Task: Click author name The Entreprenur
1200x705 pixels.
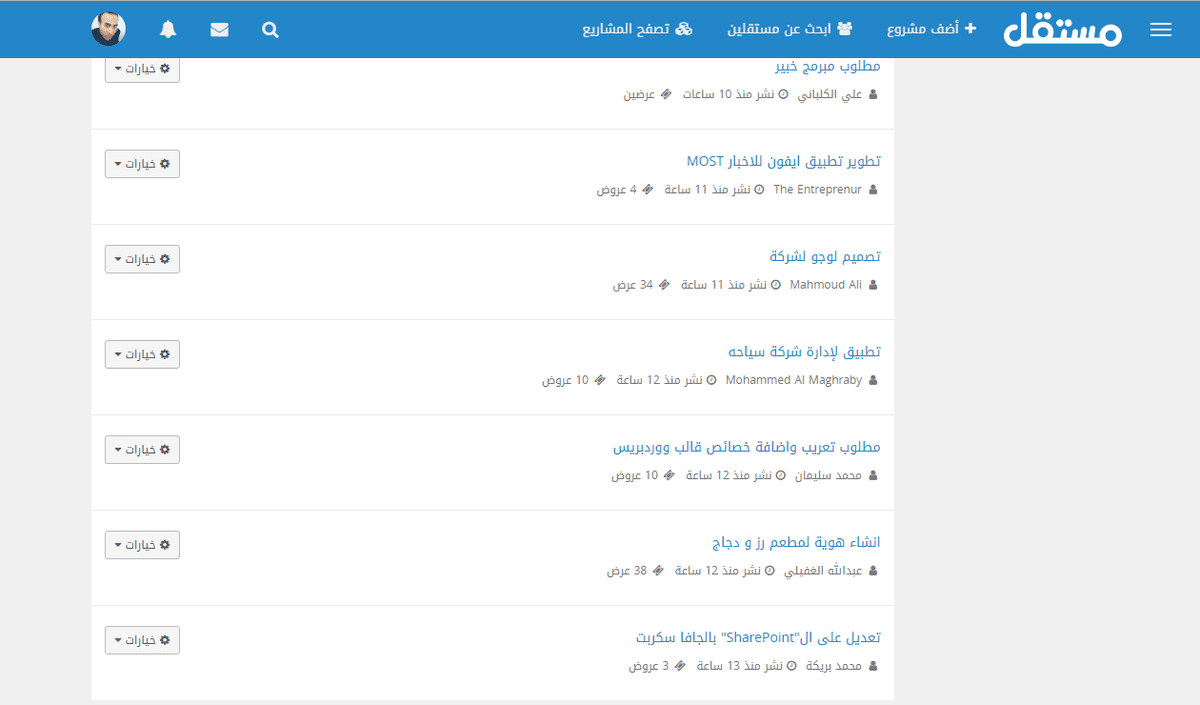Action: pyautogui.click(x=817, y=189)
